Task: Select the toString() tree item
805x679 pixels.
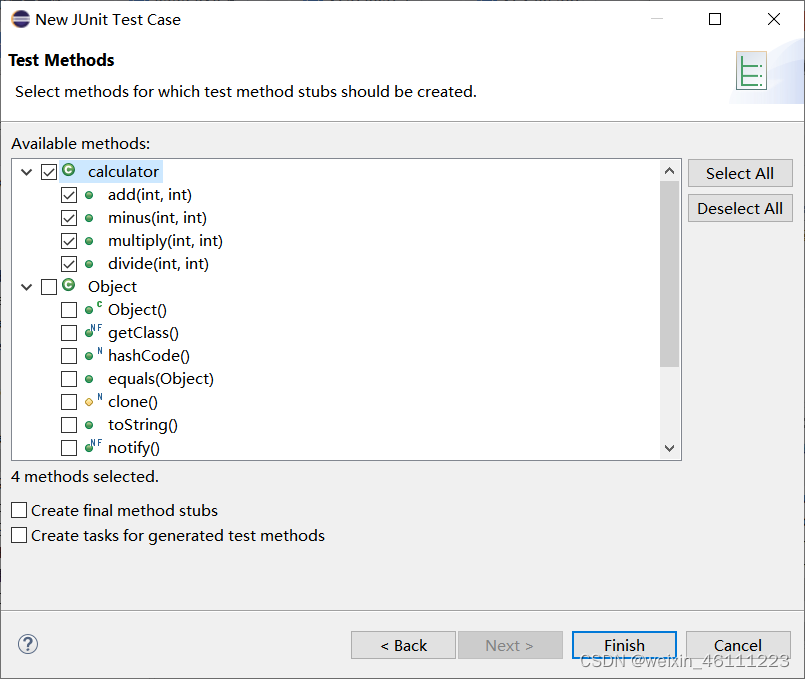Action: pos(143,424)
